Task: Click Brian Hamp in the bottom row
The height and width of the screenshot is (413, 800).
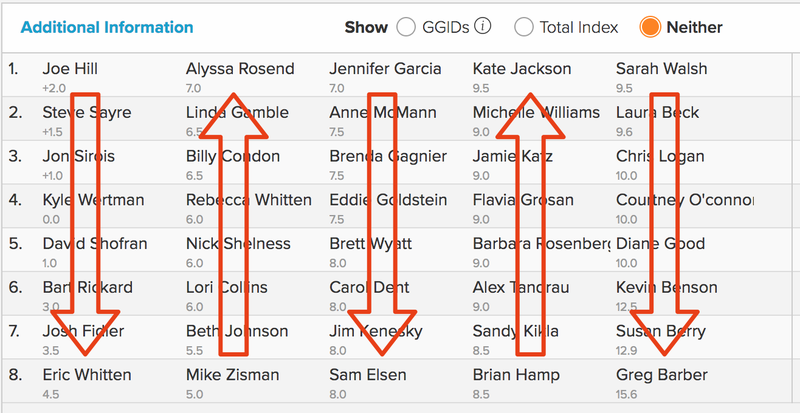Action: coord(516,375)
